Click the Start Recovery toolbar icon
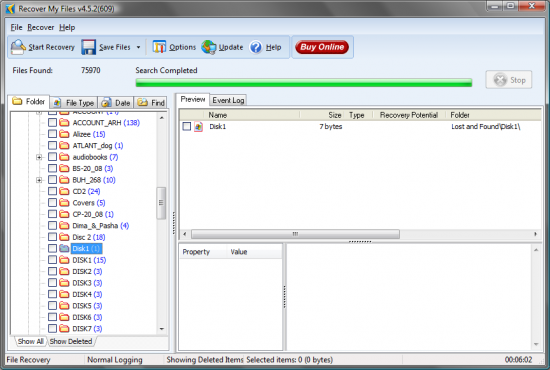550x370 pixels. pyautogui.click(x=18, y=47)
